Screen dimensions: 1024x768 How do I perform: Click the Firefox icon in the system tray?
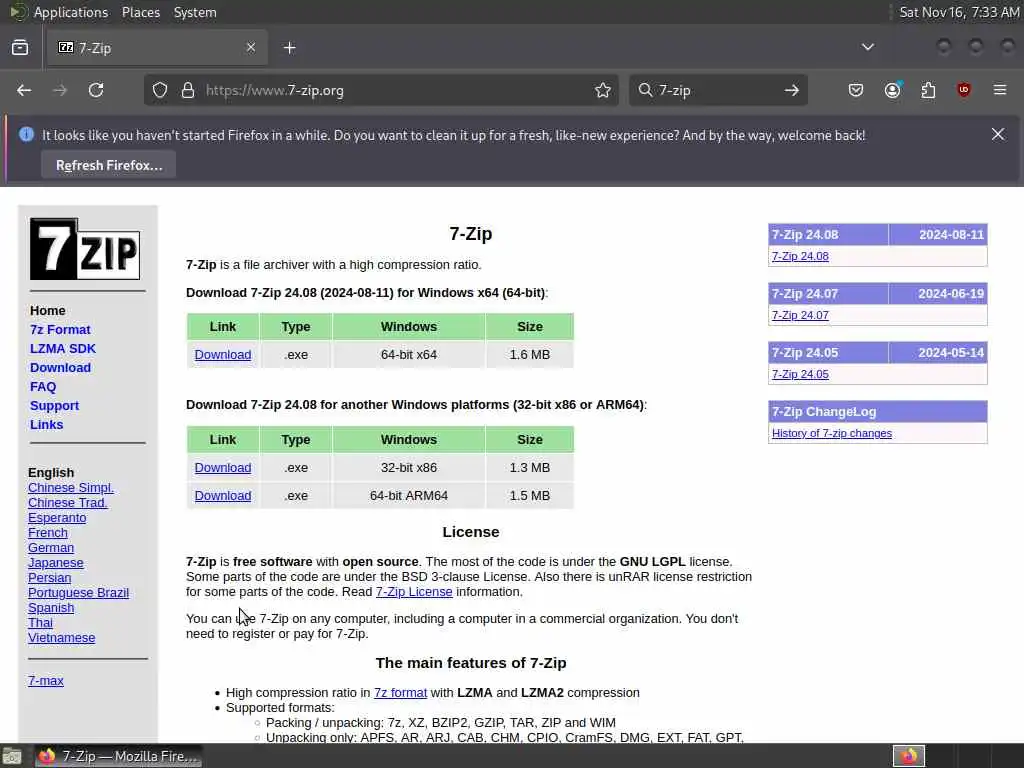click(x=909, y=756)
